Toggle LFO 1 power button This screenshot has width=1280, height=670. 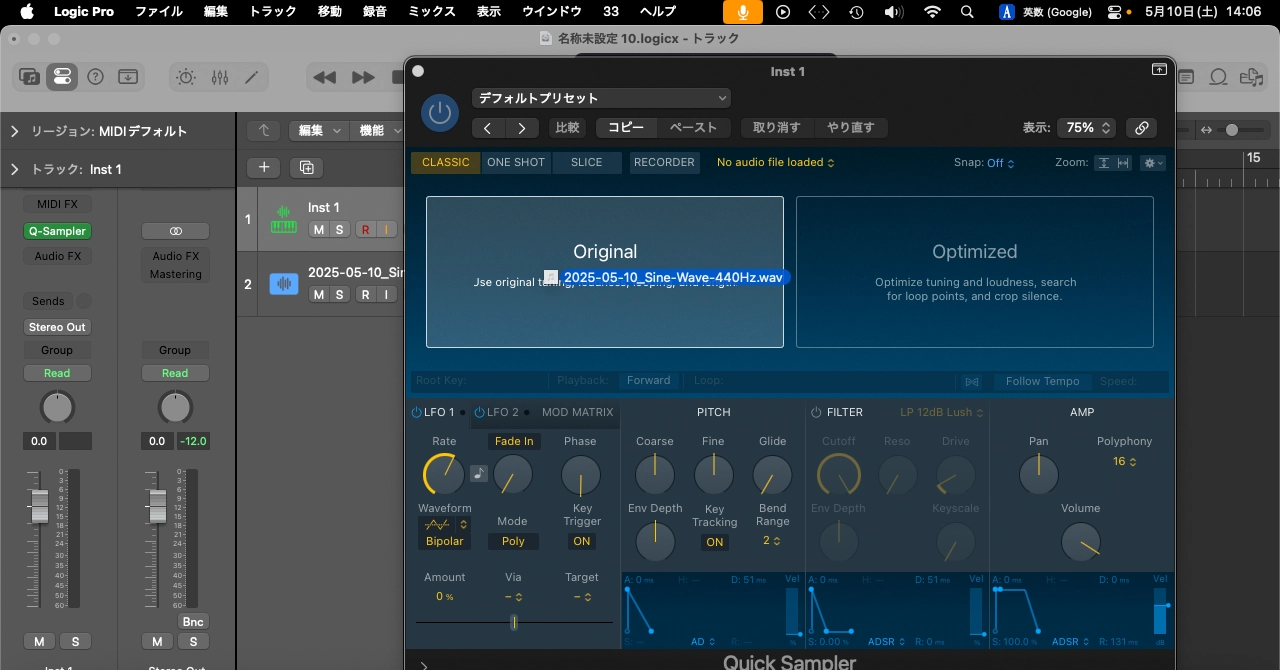(417, 412)
